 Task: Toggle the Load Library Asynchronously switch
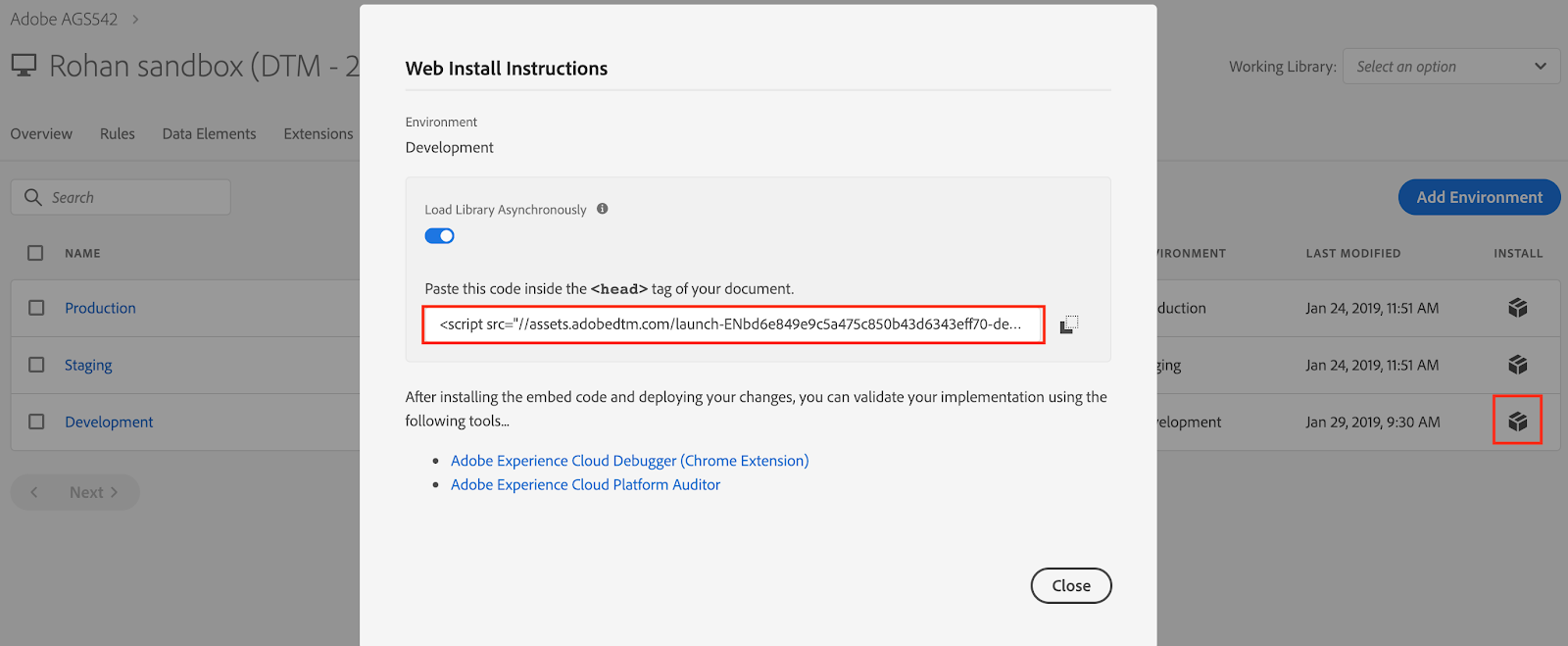tap(439, 236)
